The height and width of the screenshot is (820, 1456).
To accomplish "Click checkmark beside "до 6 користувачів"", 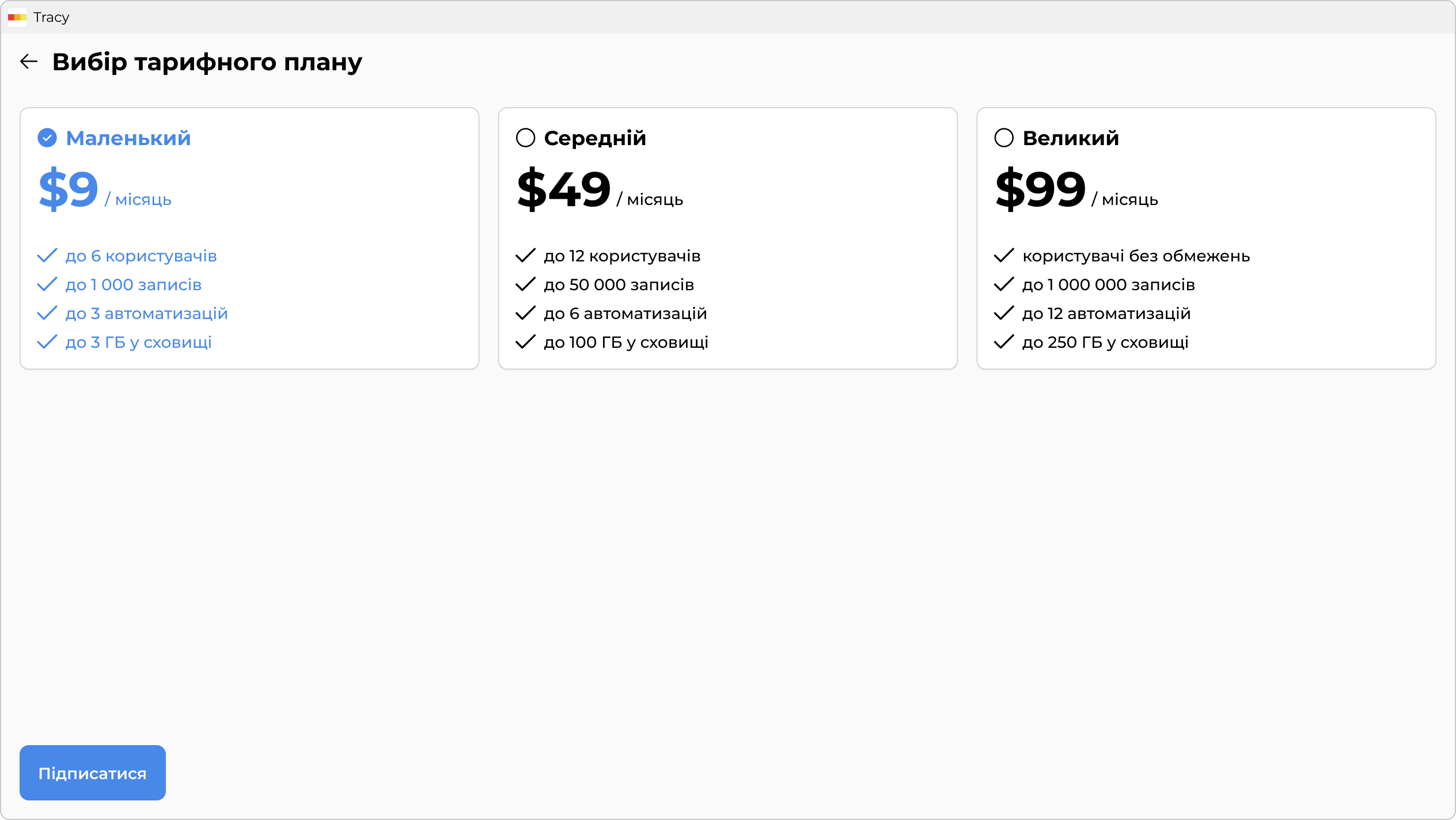I will [47, 256].
